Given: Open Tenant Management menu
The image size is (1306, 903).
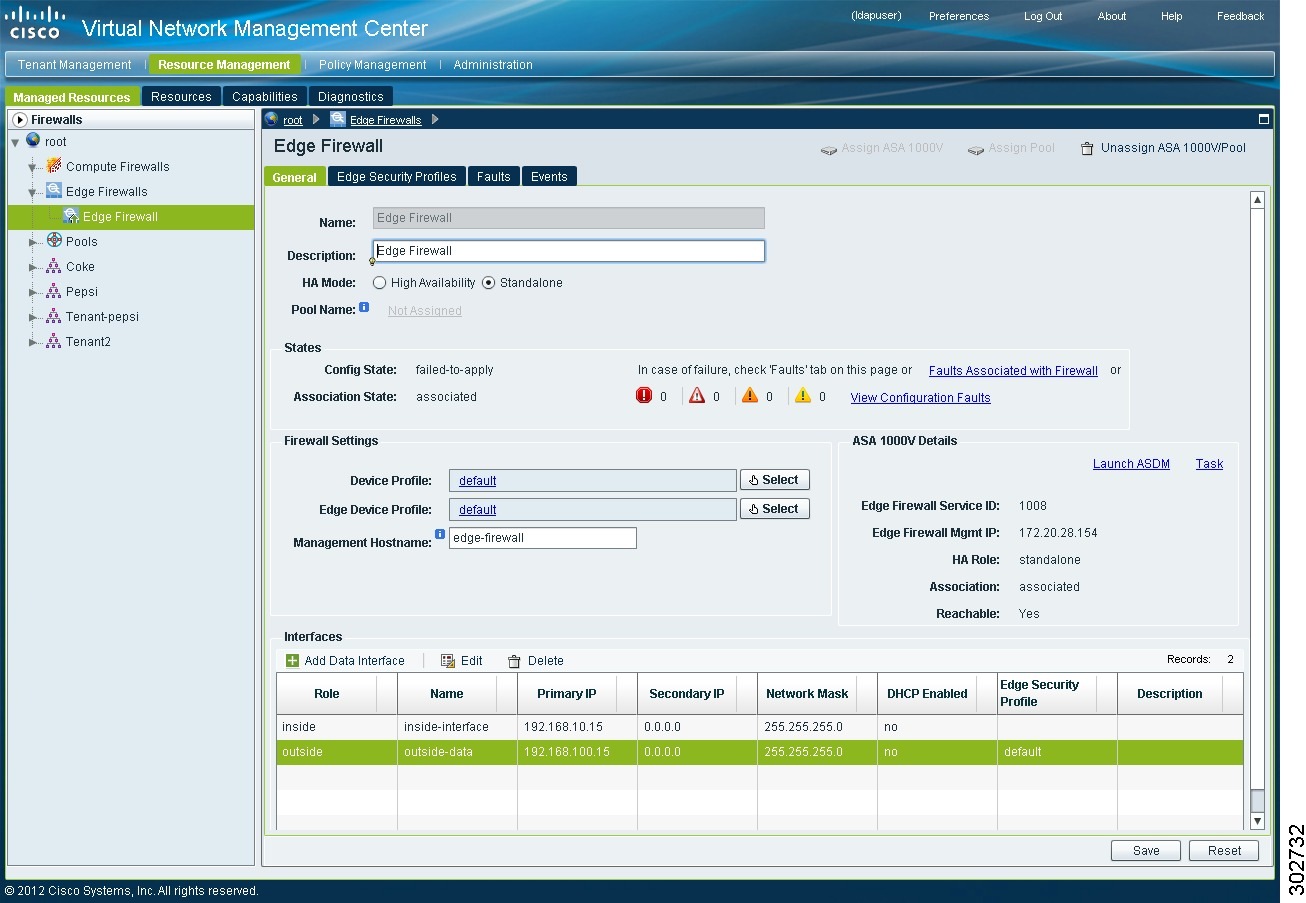Looking at the screenshot, I should click(x=74, y=64).
